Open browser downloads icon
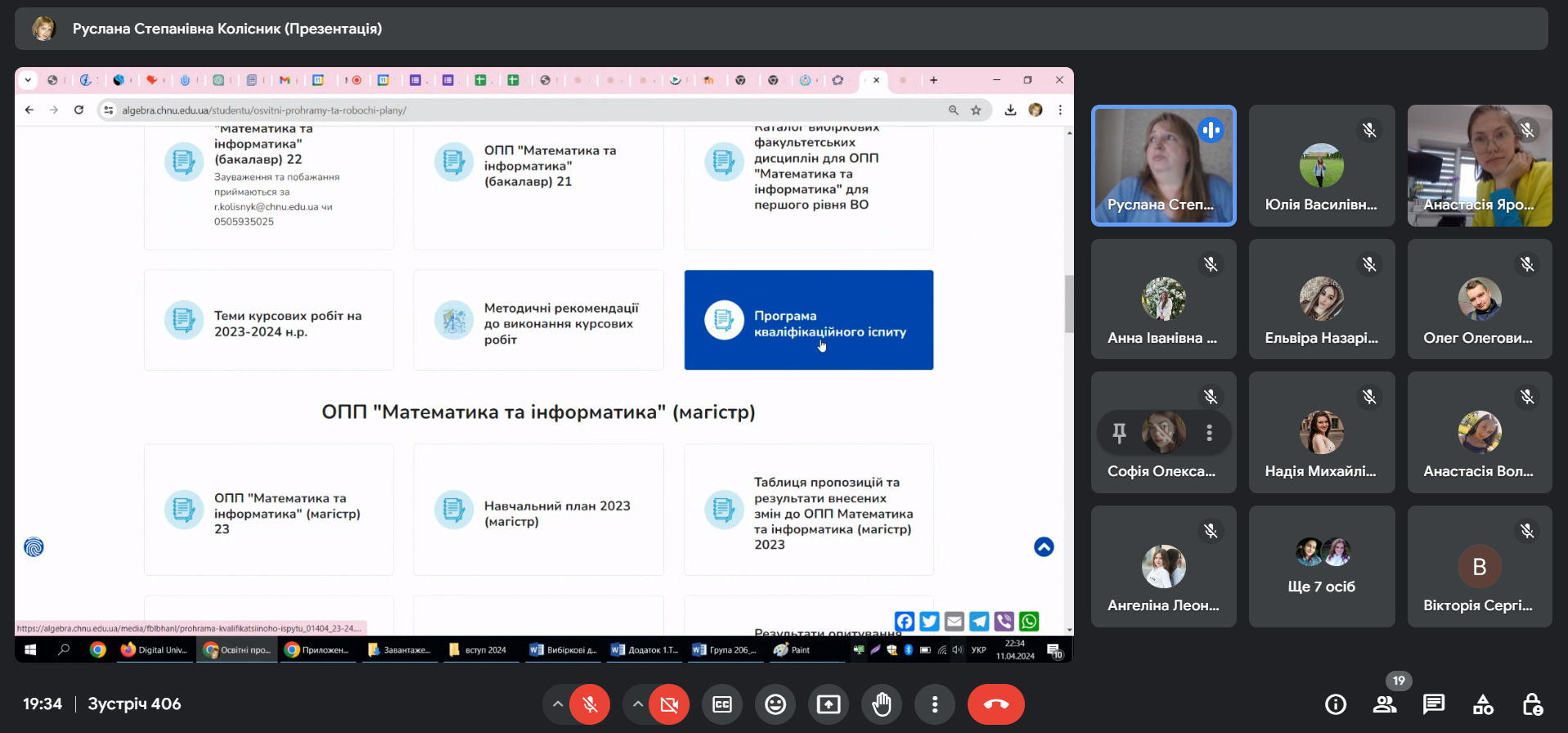Screen dimensions: 1568x733 click(x=1010, y=110)
